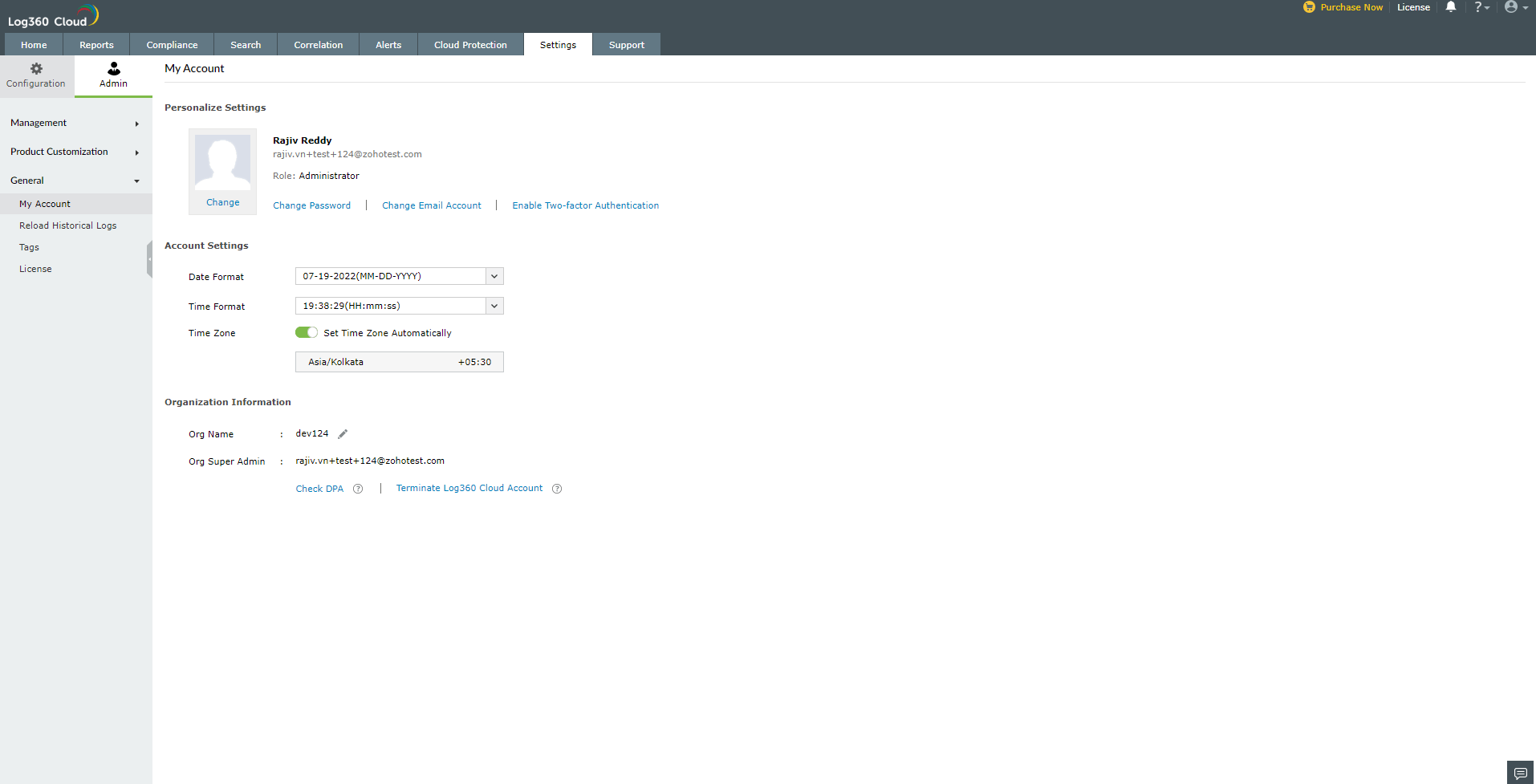Screen dimensions: 1536x784
Task: Show help for Terminate Log360 Cloud Account
Action: click(x=557, y=489)
